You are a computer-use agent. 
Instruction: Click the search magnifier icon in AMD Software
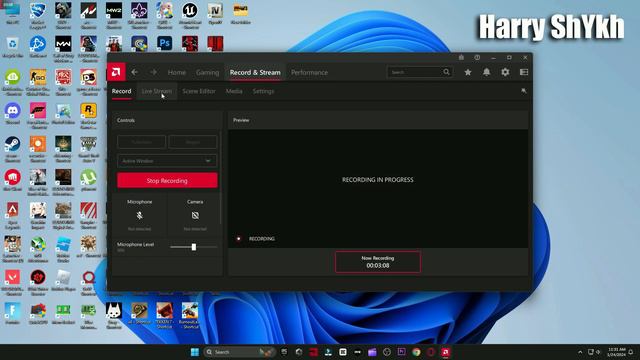pyautogui.click(x=446, y=72)
